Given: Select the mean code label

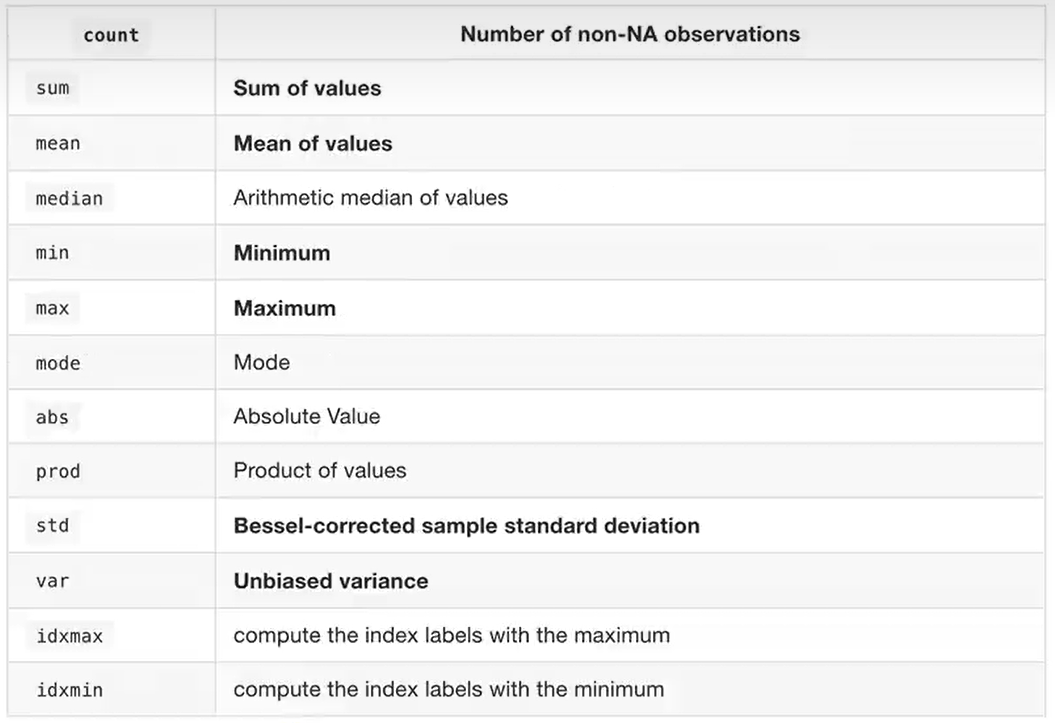Looking at the screenshot, I should click(58, 143).
